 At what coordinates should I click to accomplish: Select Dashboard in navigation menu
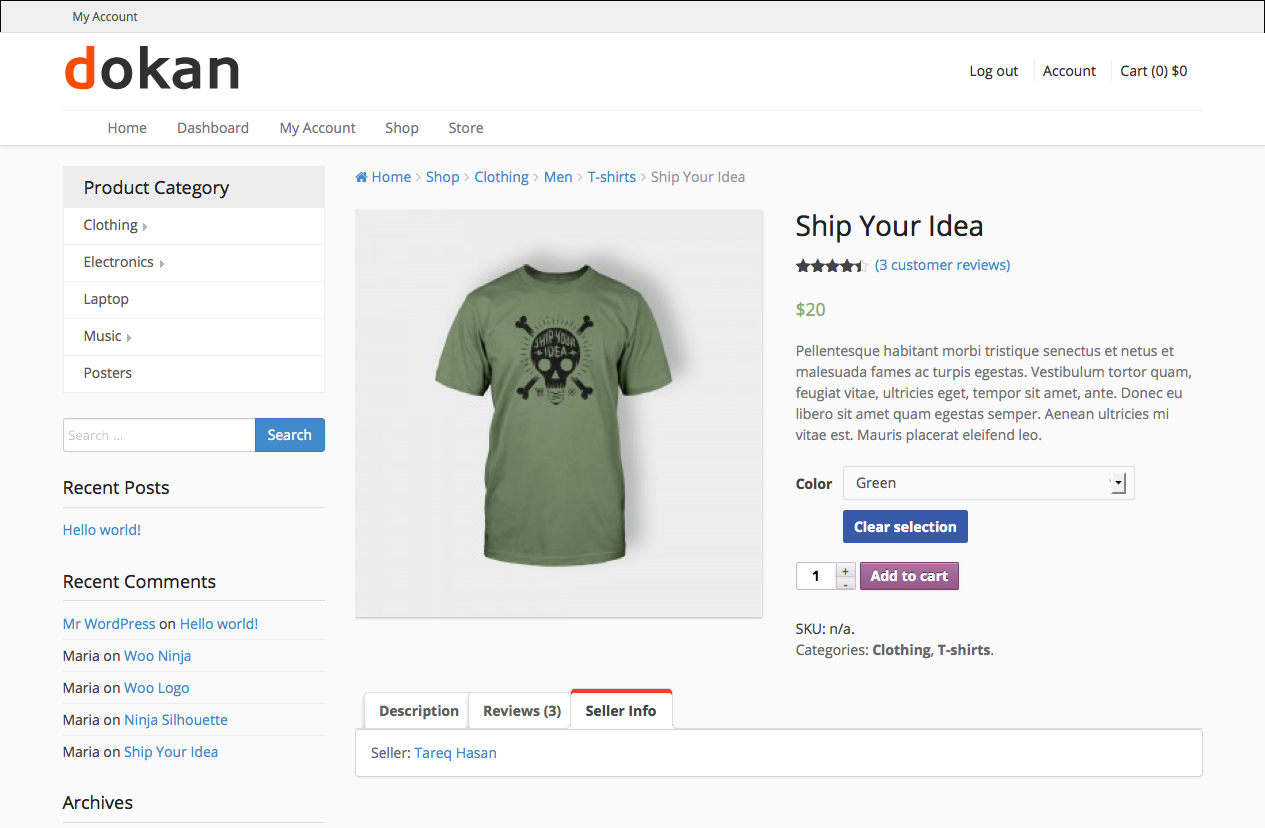click(213, 128)
